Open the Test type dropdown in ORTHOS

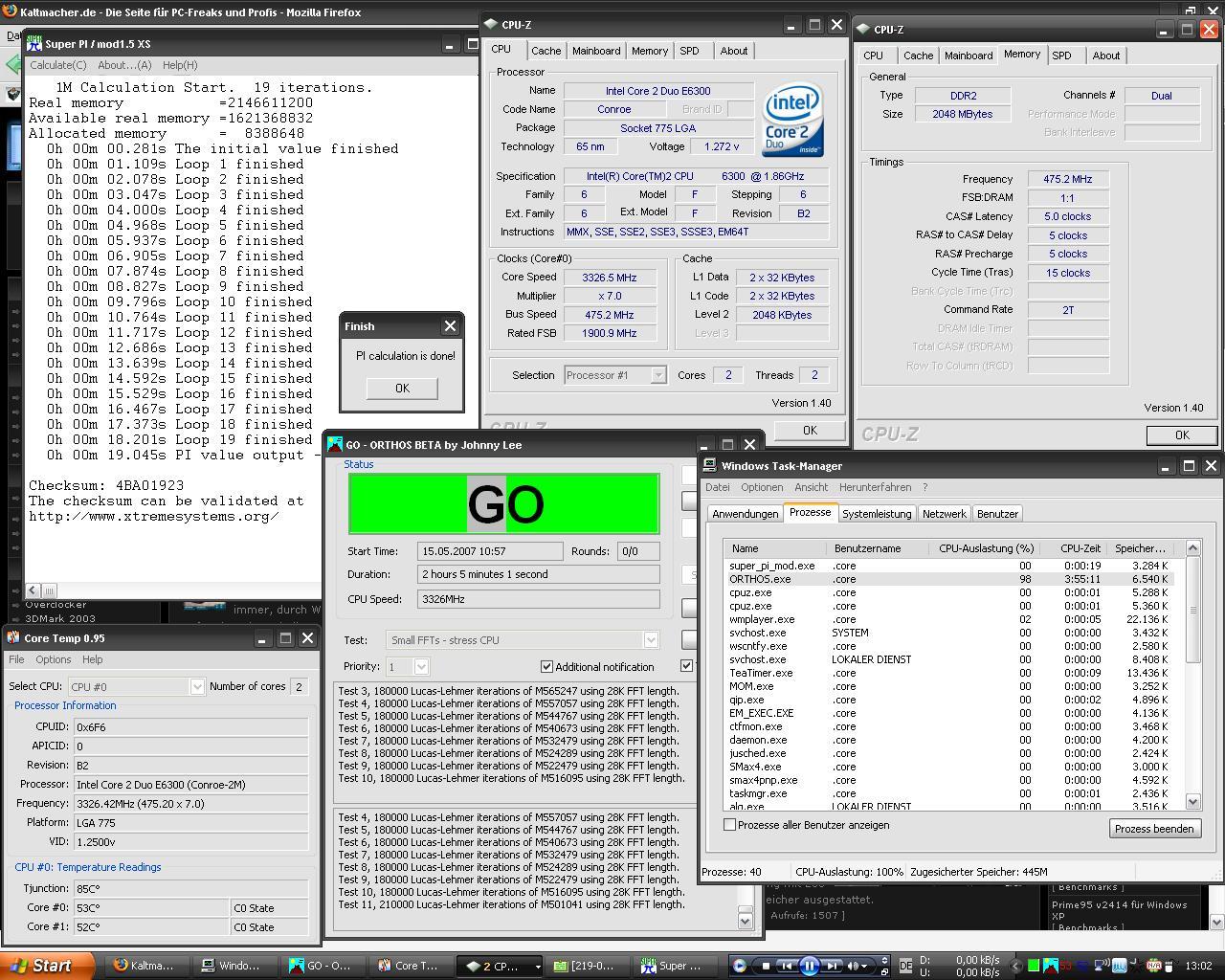(x=651, y=639)
